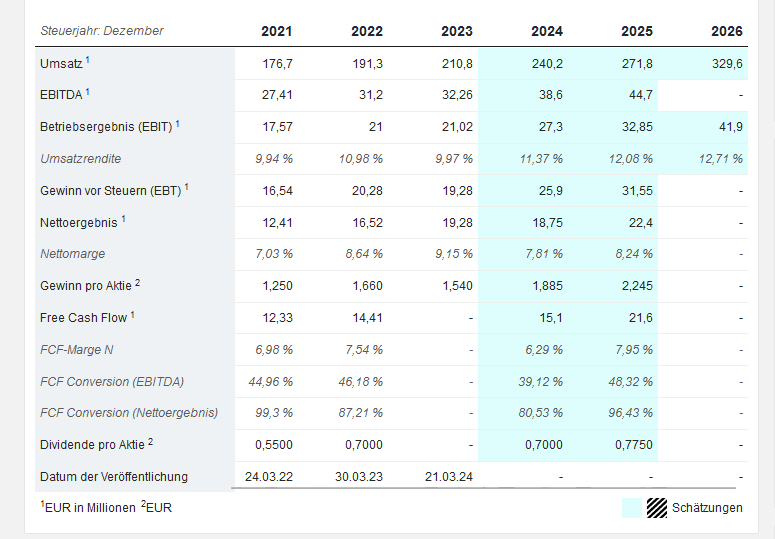Select the 2024 column header
The width and height of the screenshot is (775, 539).
pyautogui.click(x=547, y=31)
